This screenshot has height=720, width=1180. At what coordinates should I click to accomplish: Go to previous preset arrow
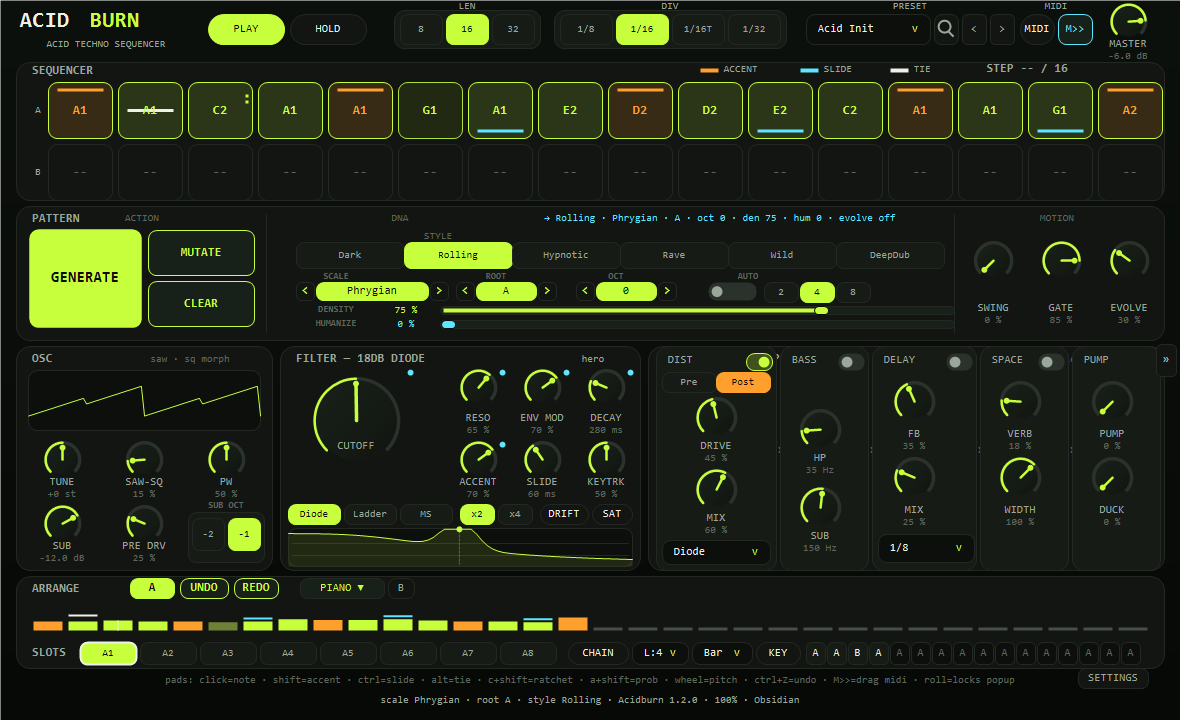[x=974, y=29]
